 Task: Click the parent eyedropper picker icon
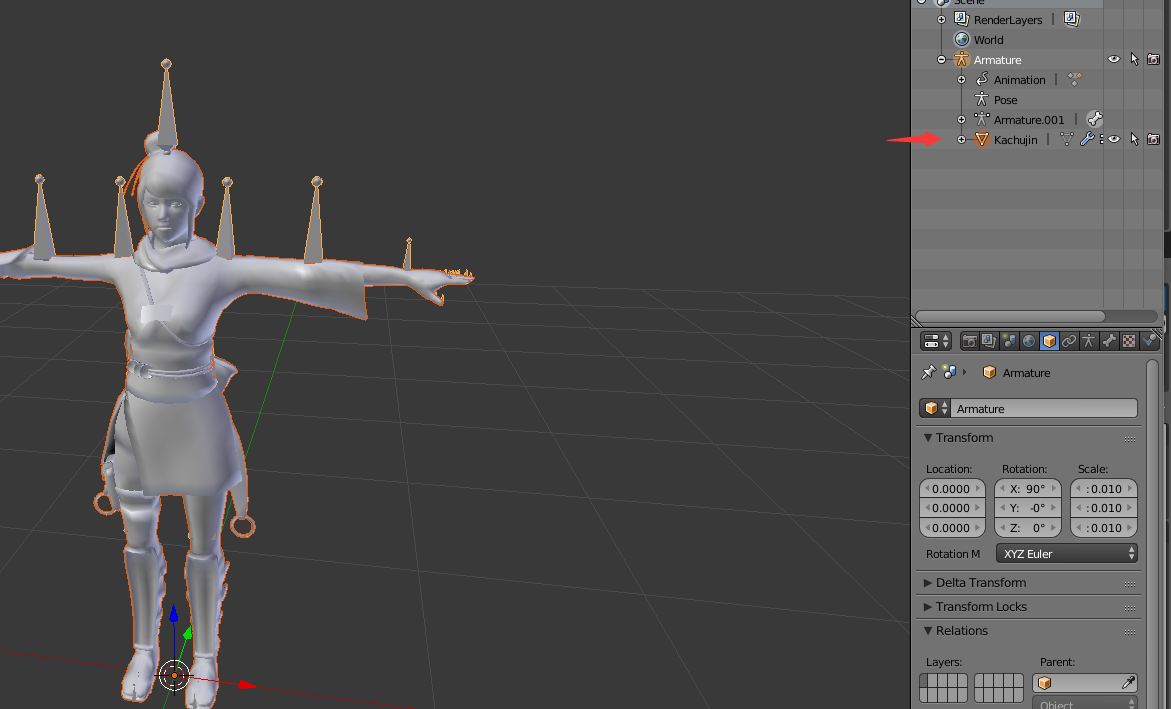[1128, 683]
